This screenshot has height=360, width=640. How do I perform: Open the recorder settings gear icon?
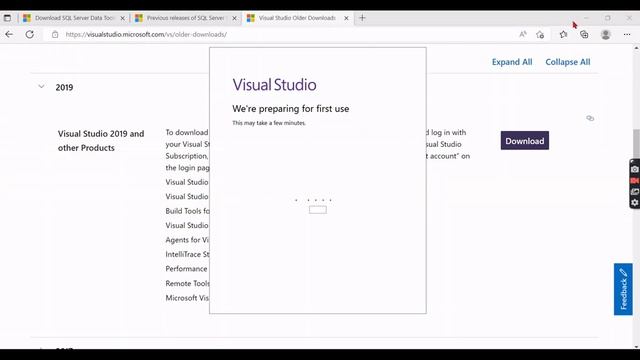click(635, 202)
